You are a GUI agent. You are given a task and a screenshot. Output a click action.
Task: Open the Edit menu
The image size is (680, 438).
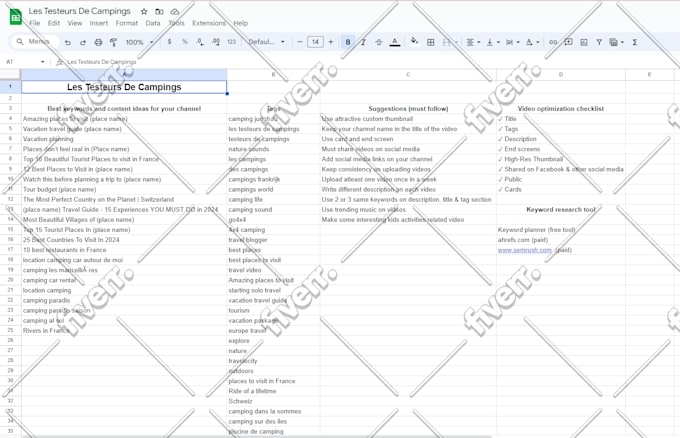(54, 23)
